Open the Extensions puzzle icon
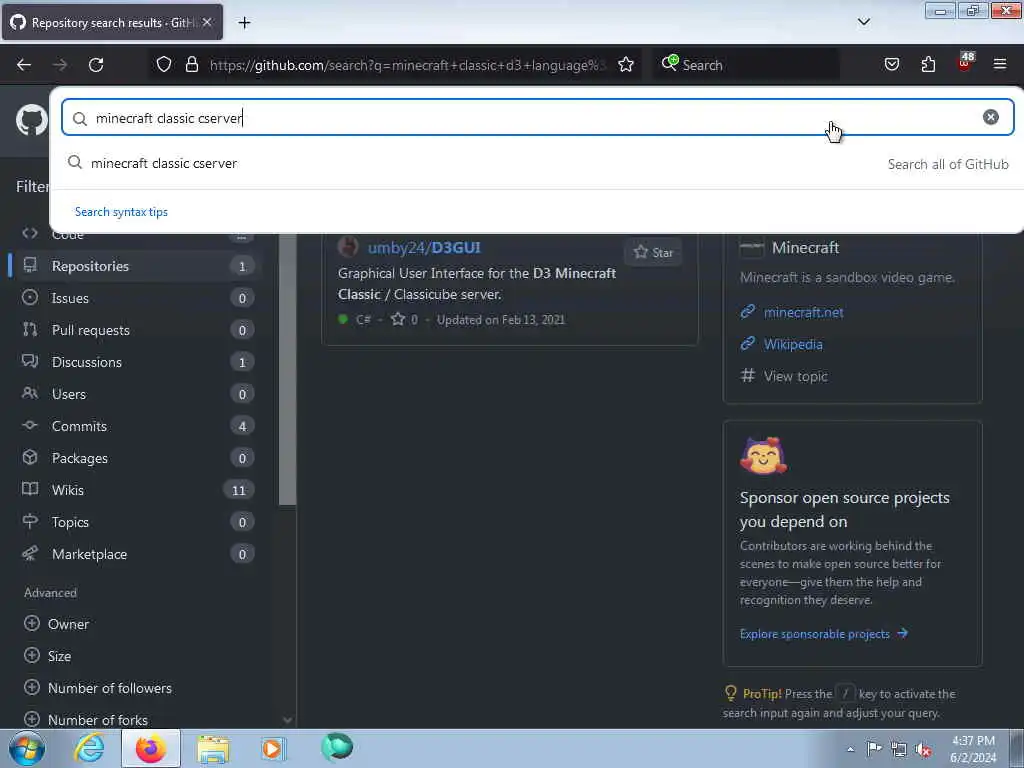 pos(928,65)
